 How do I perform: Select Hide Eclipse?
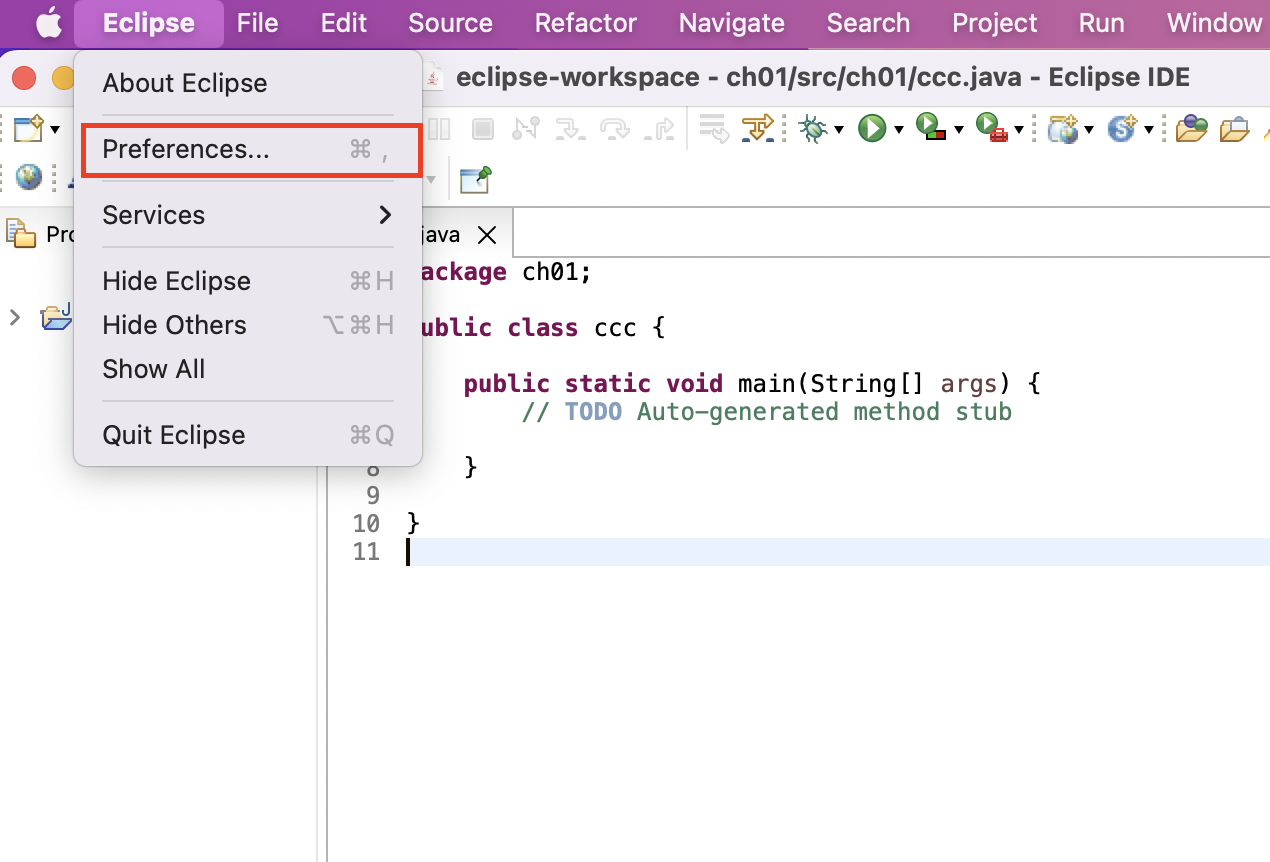point(248,281)
